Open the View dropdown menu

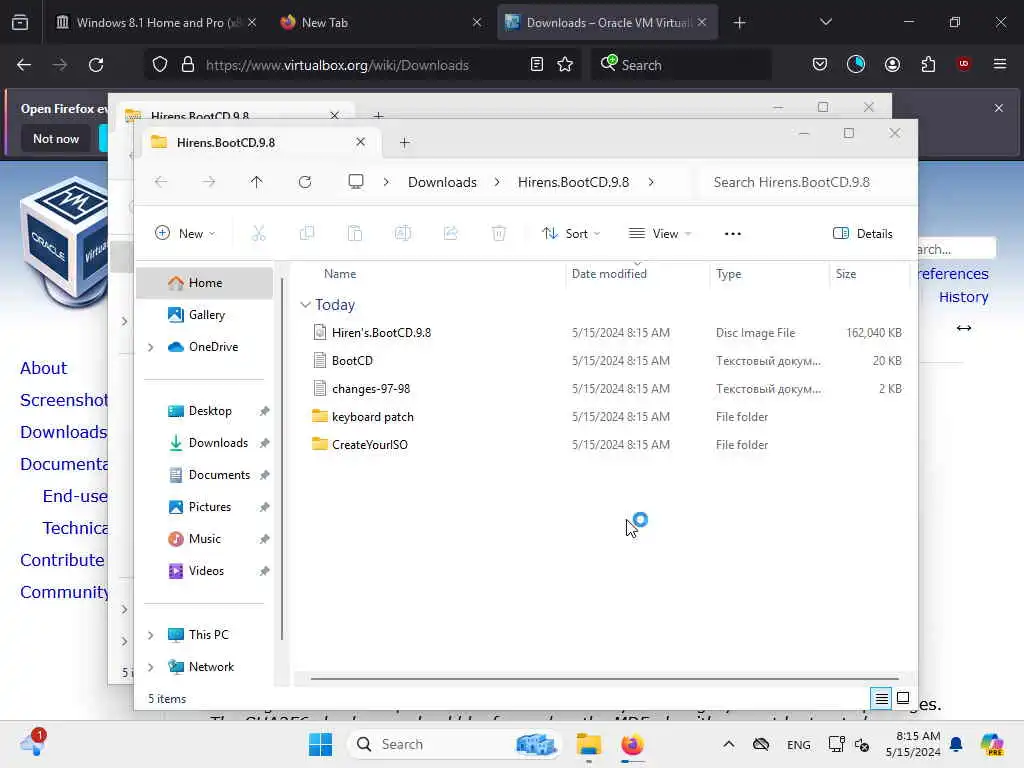(660, 233)
